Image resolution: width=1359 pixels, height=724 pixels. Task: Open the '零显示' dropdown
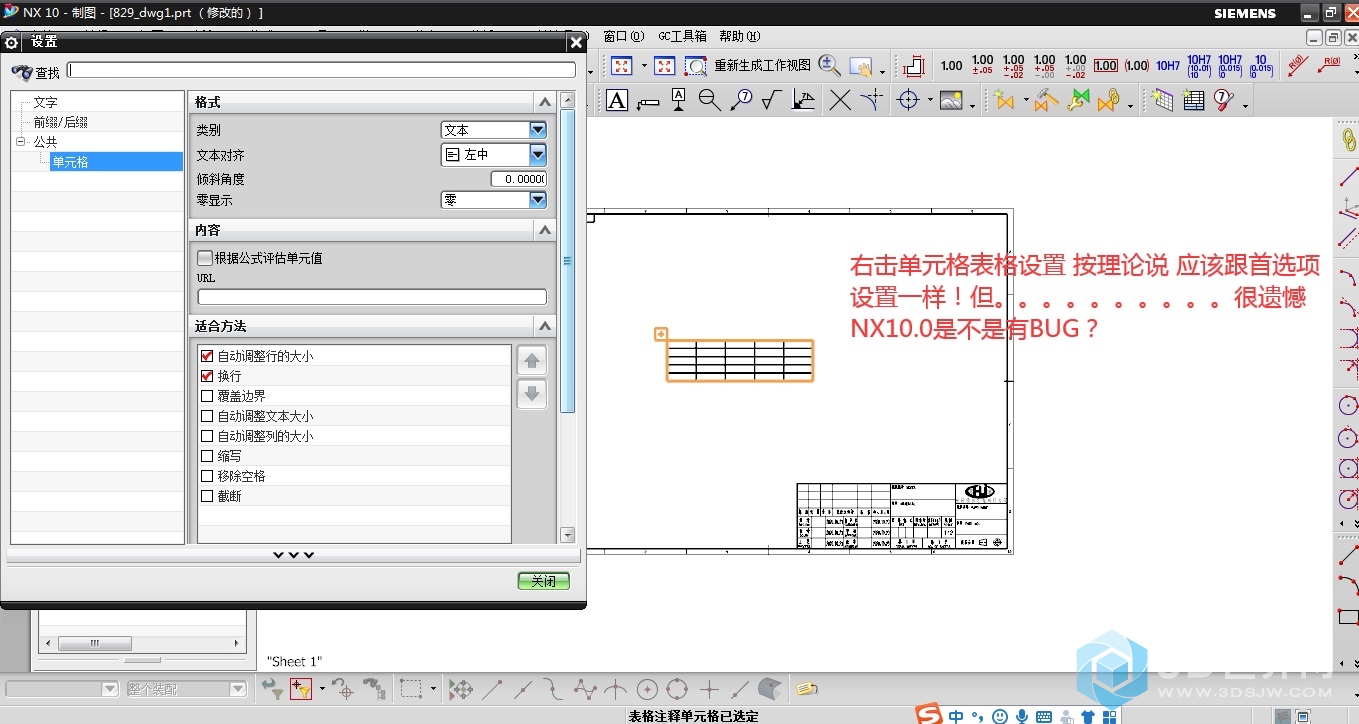[x=494, y=200]
